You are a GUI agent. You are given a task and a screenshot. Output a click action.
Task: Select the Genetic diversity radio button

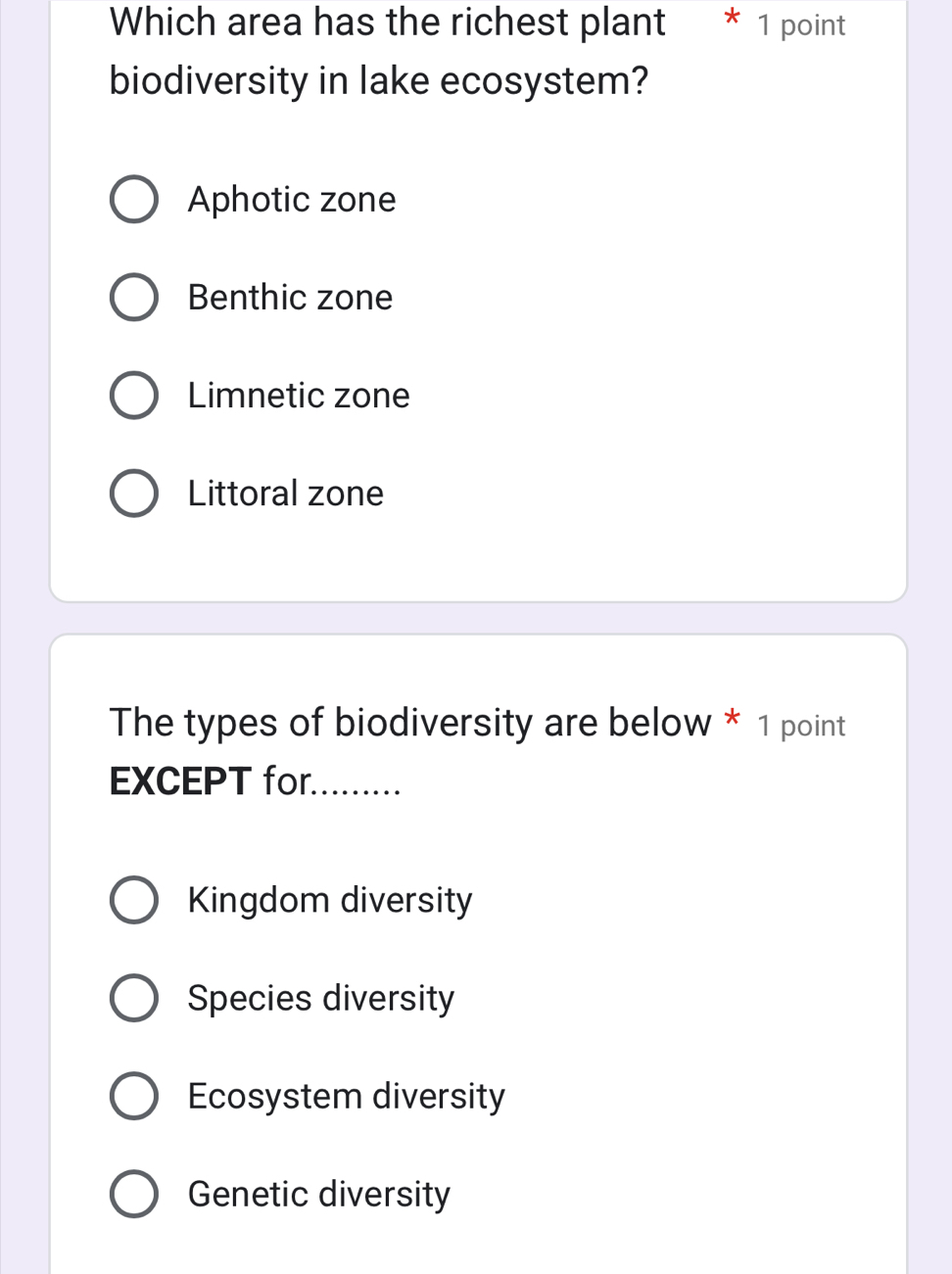click(134, 1194)
